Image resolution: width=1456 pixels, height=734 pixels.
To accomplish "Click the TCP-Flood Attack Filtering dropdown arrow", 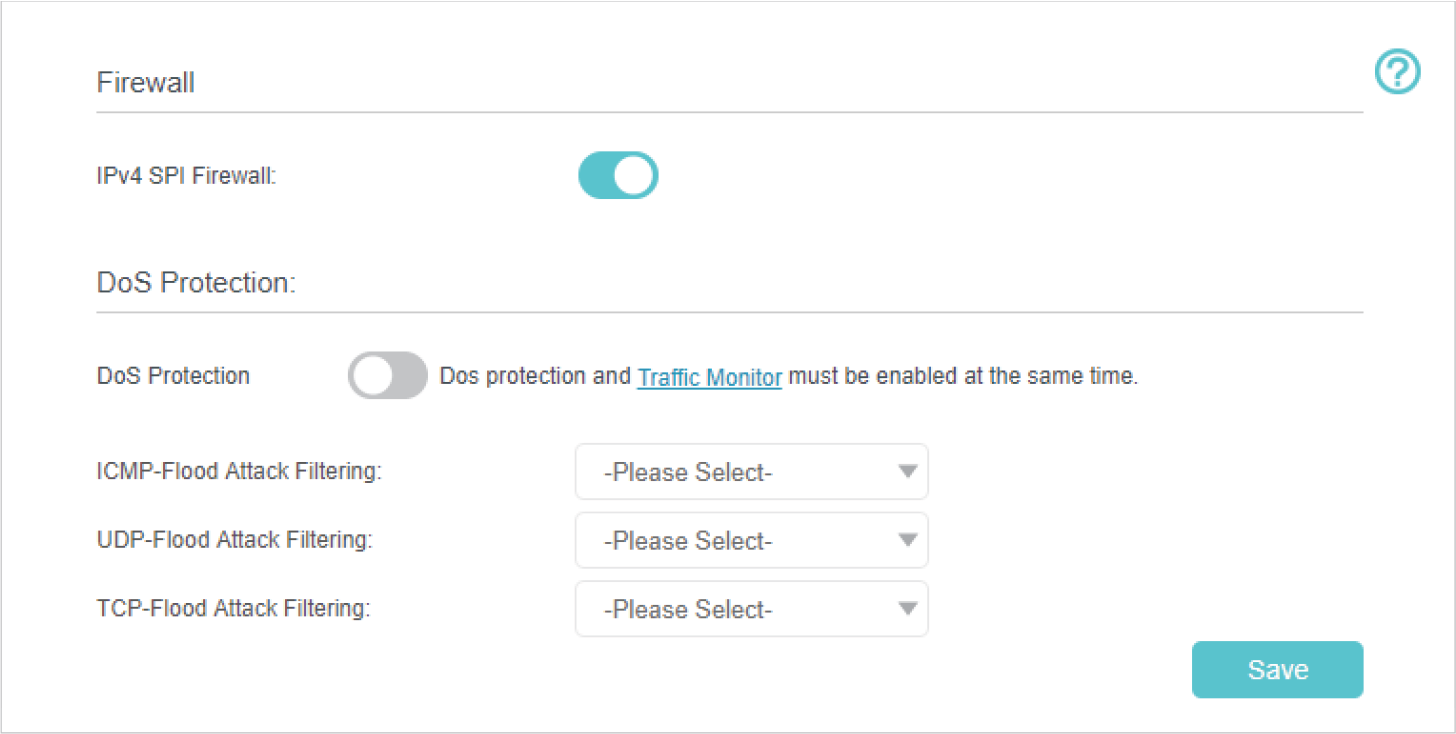I will [x=907, y=609].
